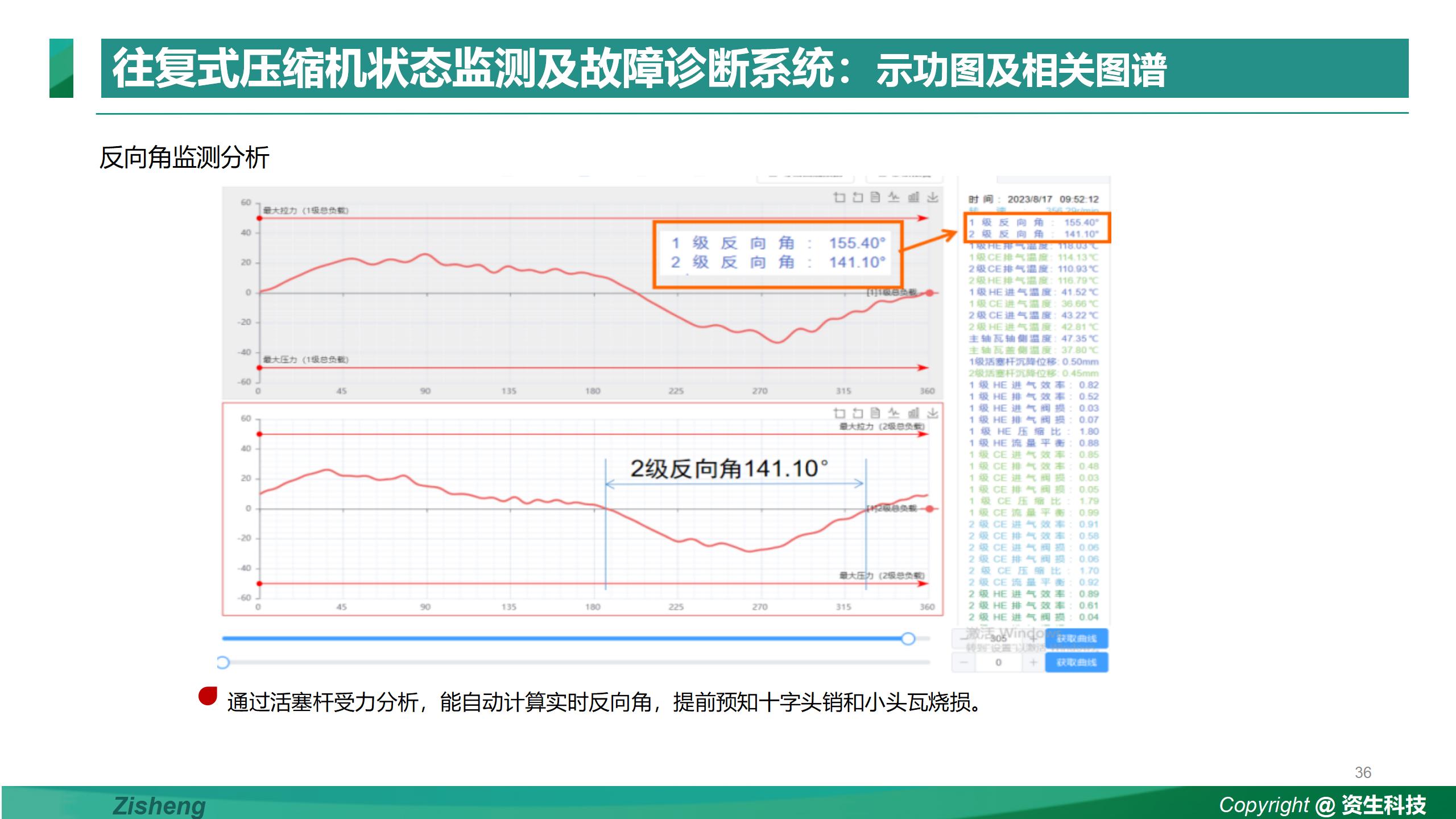
Task: Download bottom chart as image icon
Action: tap(933, 413)
